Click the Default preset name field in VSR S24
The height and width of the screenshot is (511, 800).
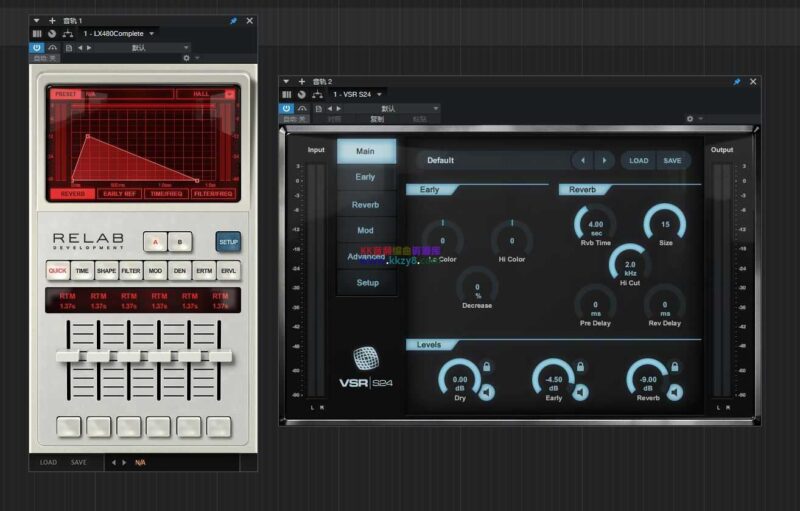(x=493, y=160)
